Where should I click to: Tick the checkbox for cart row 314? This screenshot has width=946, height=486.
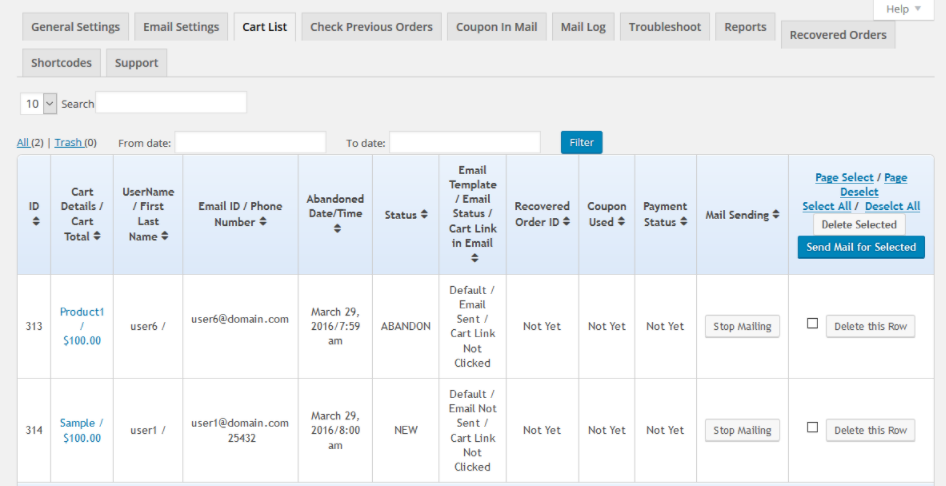point(813,427)
